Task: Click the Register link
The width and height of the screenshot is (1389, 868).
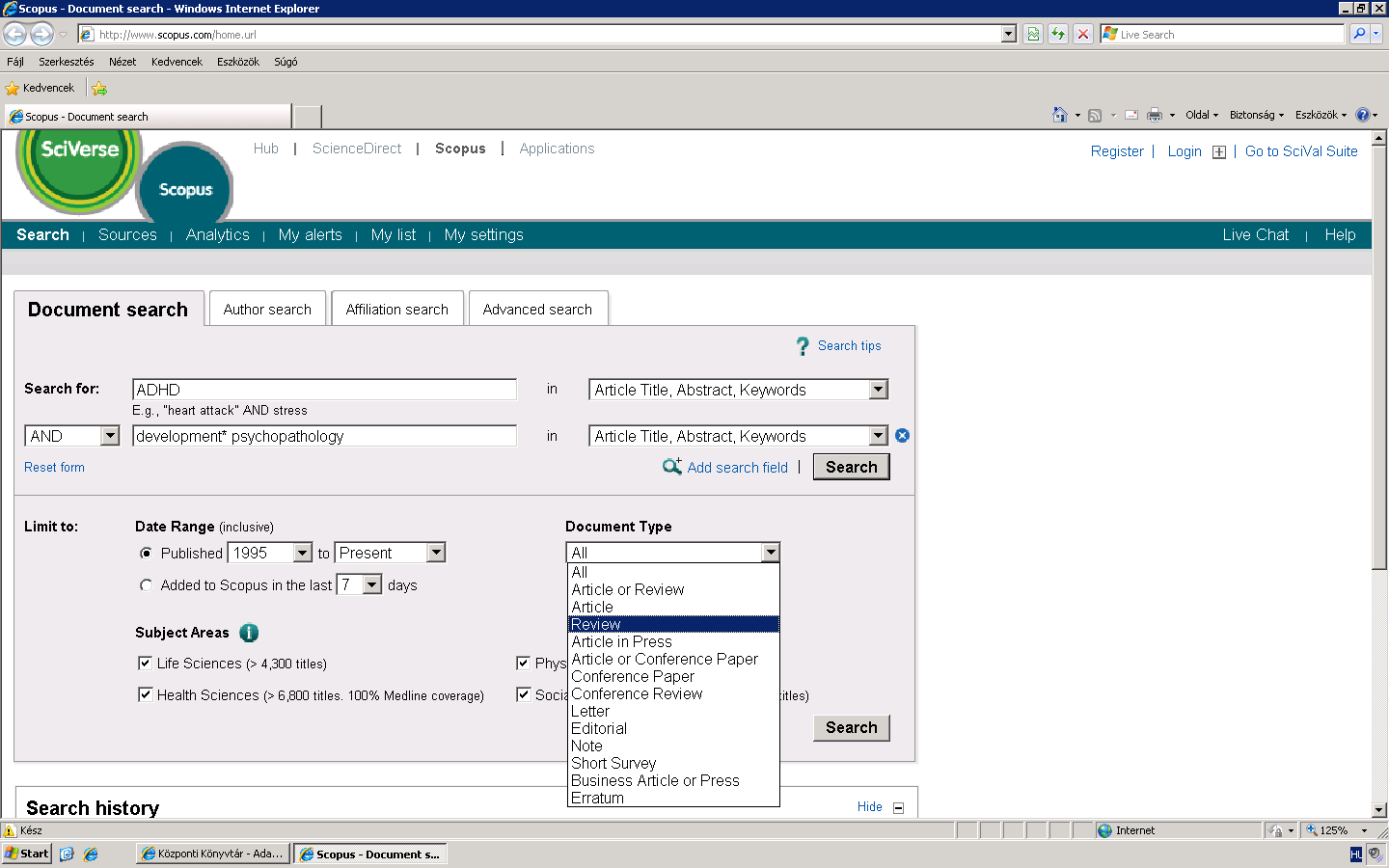Action: point(1117,151)
